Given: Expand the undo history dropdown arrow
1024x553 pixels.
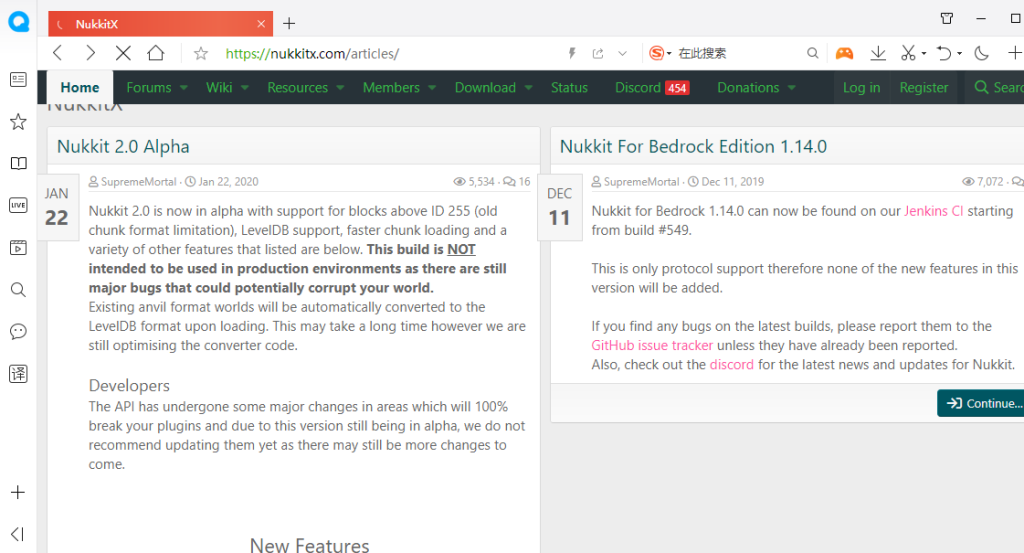Looking at the screenshot, I should click(959, 54).
